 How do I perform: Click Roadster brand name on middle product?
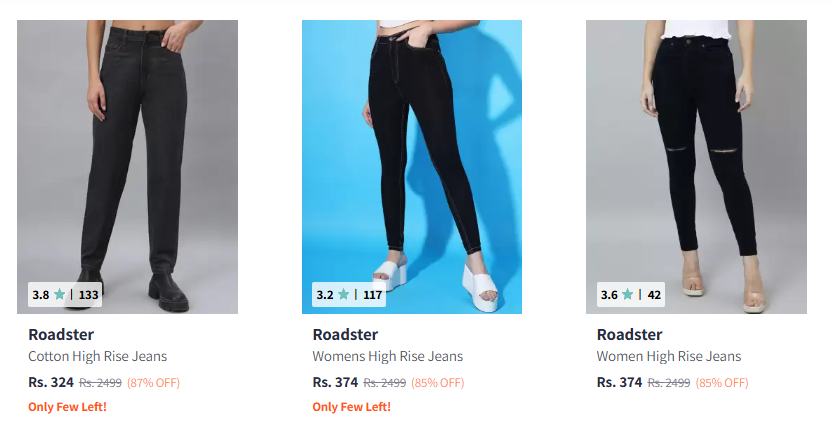[345, 334]
